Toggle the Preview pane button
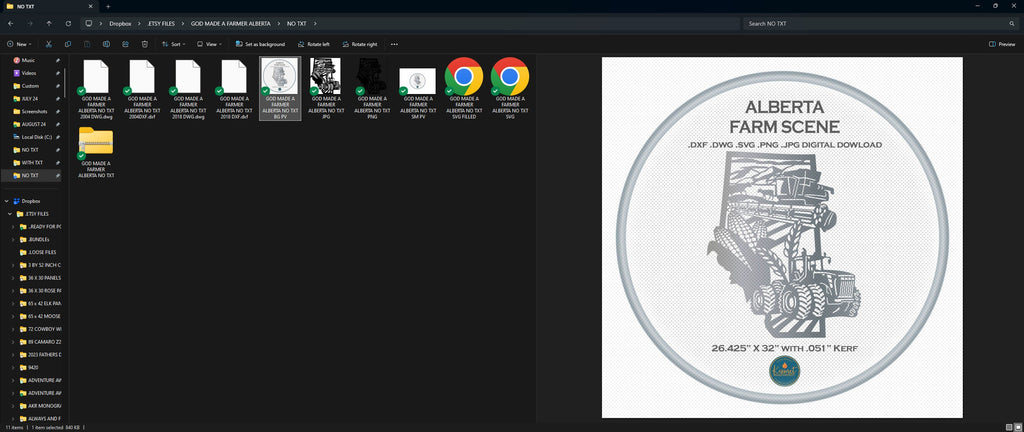1024x432 pixels. 1002,44
